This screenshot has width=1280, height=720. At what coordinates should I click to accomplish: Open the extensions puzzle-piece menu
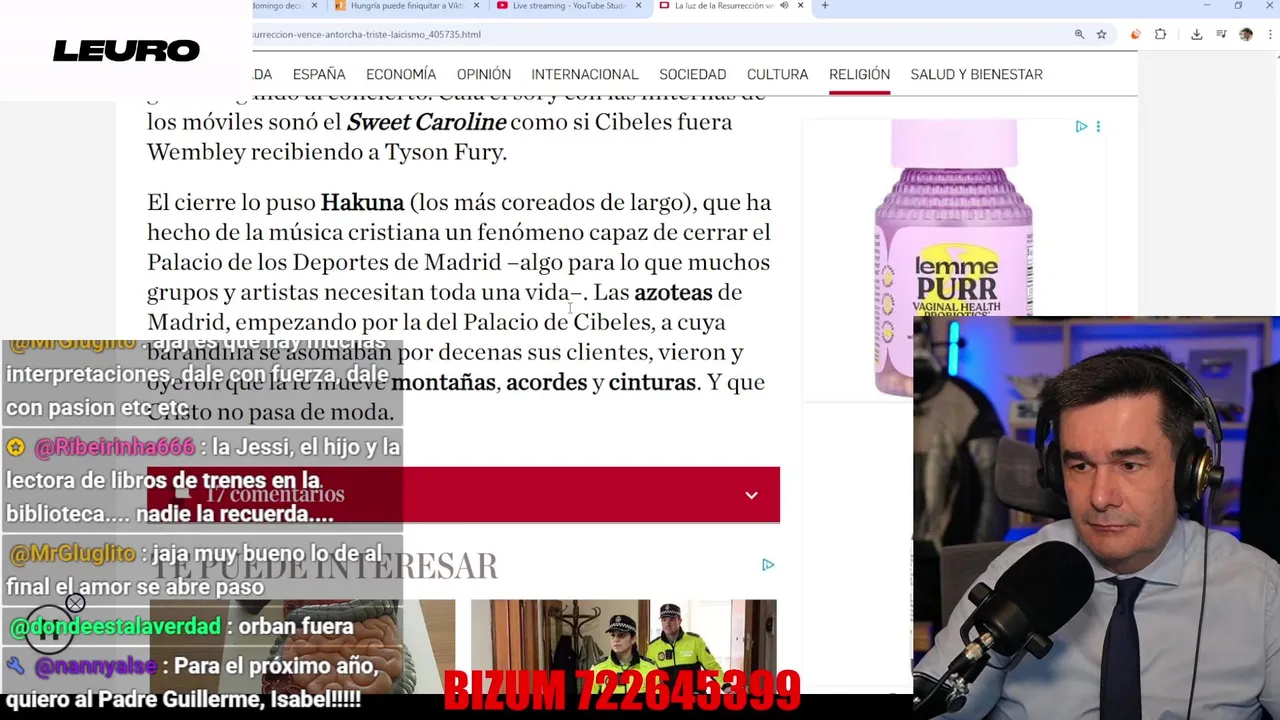(1160, 34)
